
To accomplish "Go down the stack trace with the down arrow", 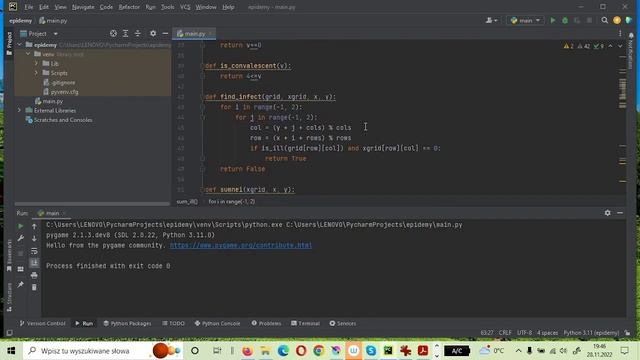I will pyautogui.click(x=34, y=238).
